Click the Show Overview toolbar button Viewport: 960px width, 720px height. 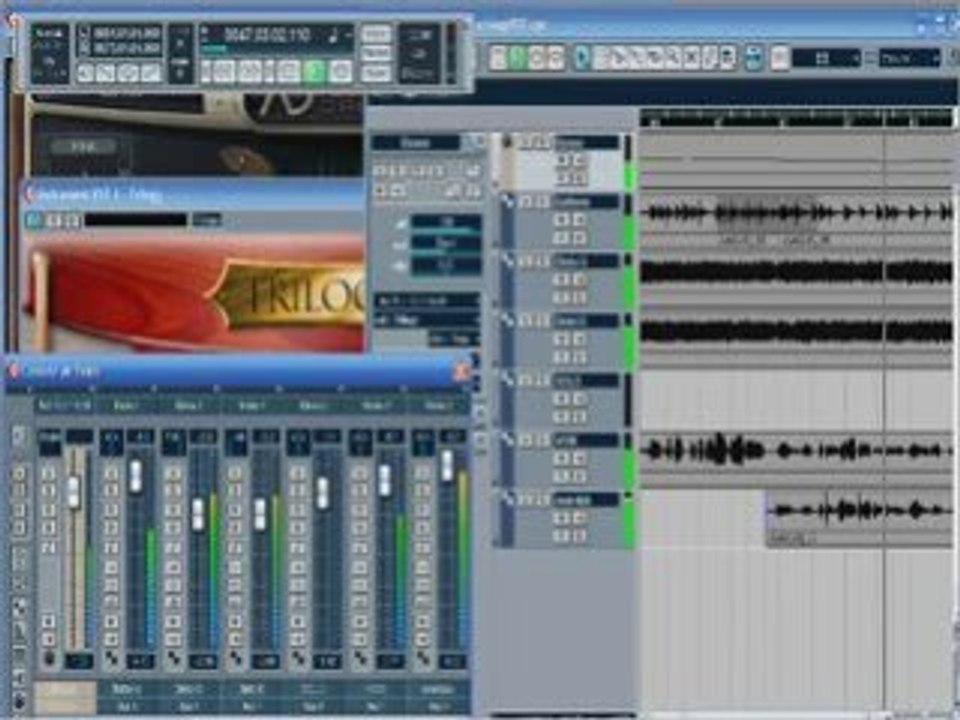(x=536, y=58)
